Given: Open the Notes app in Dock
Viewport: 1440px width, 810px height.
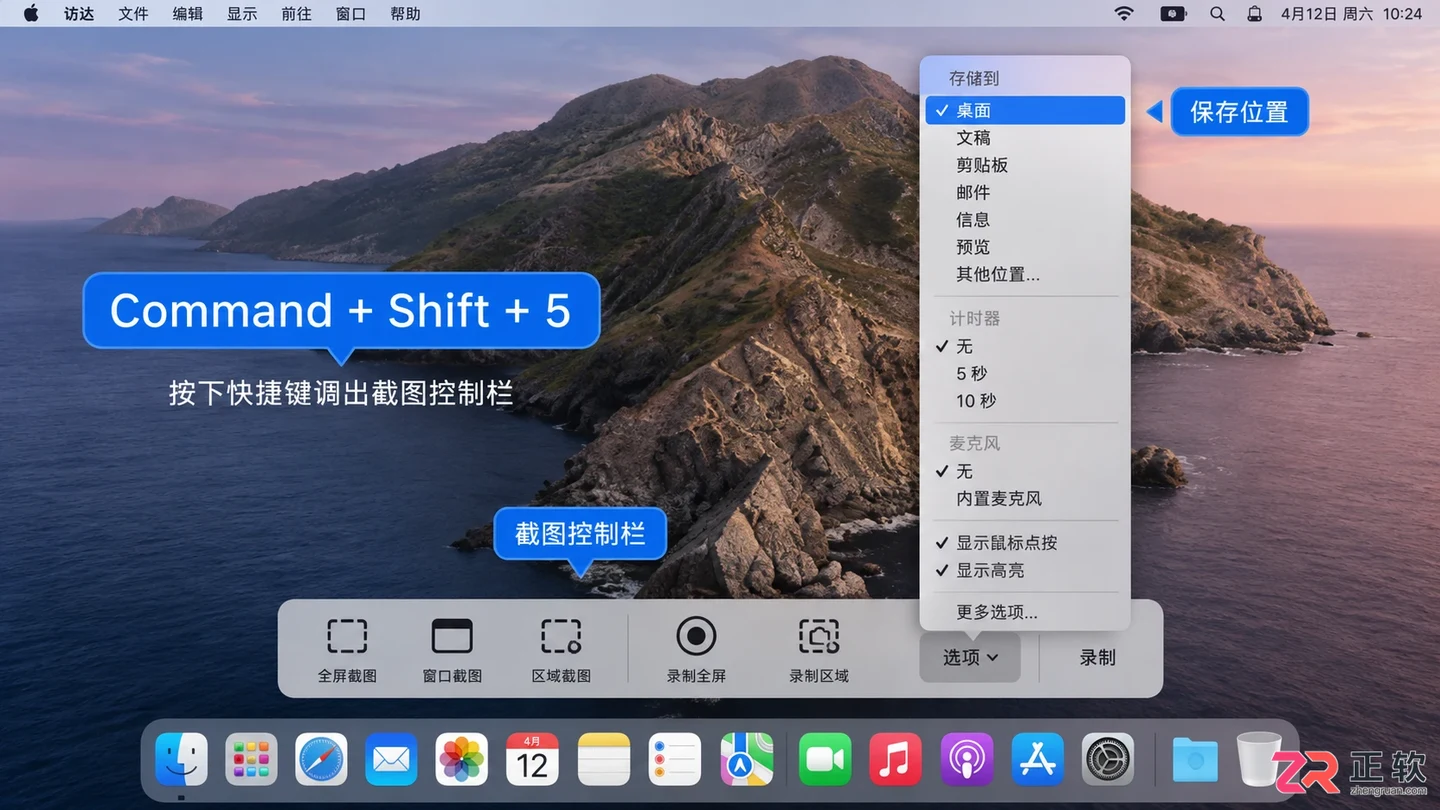Looking at the screenshot, I should (604, 759).
